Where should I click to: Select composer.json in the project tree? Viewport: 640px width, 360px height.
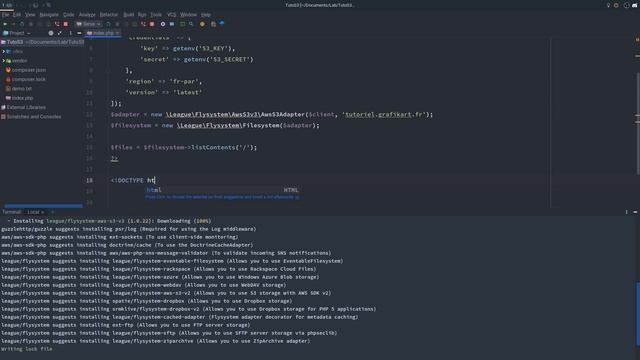(26, 70)
